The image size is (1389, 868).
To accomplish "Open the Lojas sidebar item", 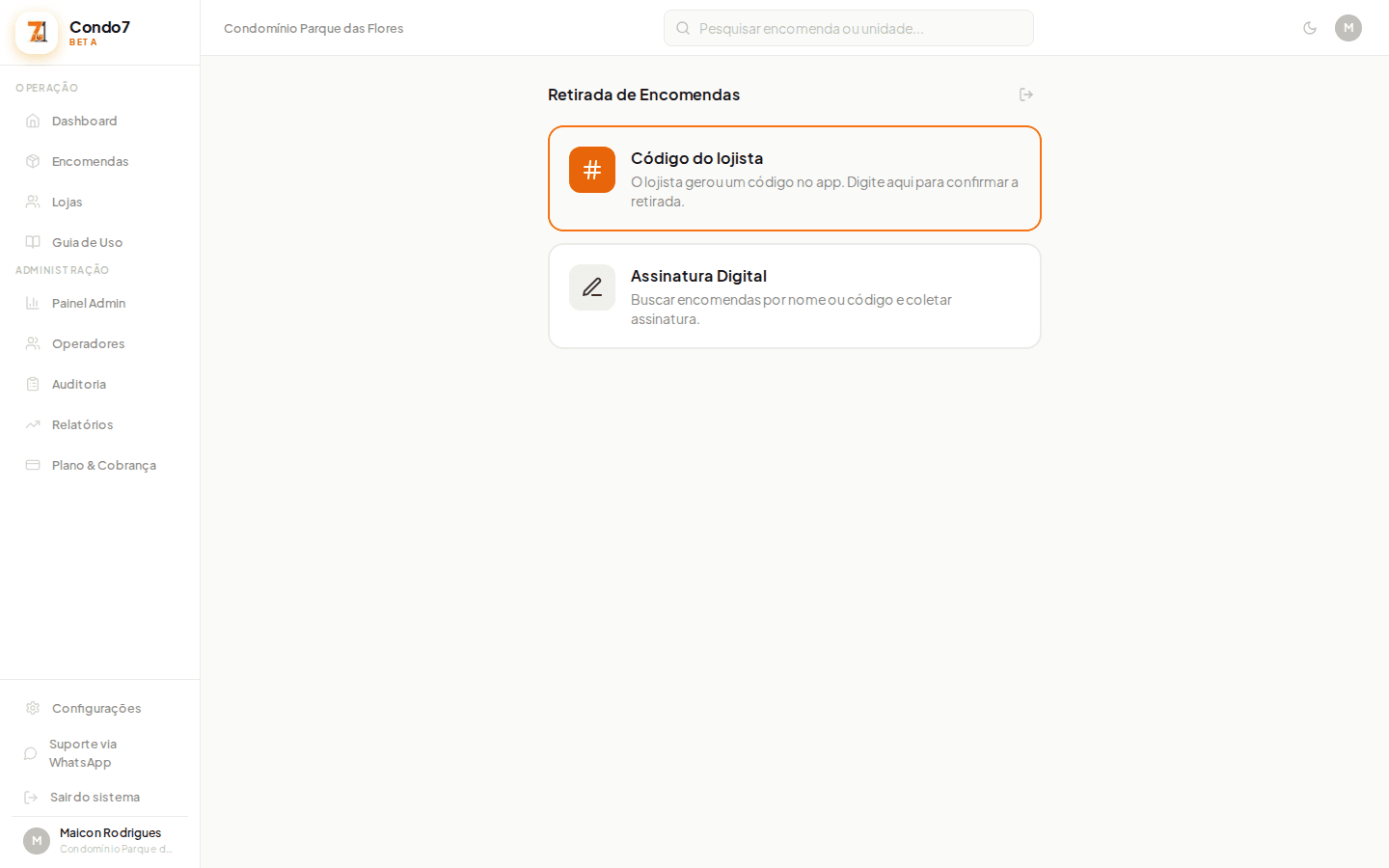I will pyautogui.click(x=67, y=202).
